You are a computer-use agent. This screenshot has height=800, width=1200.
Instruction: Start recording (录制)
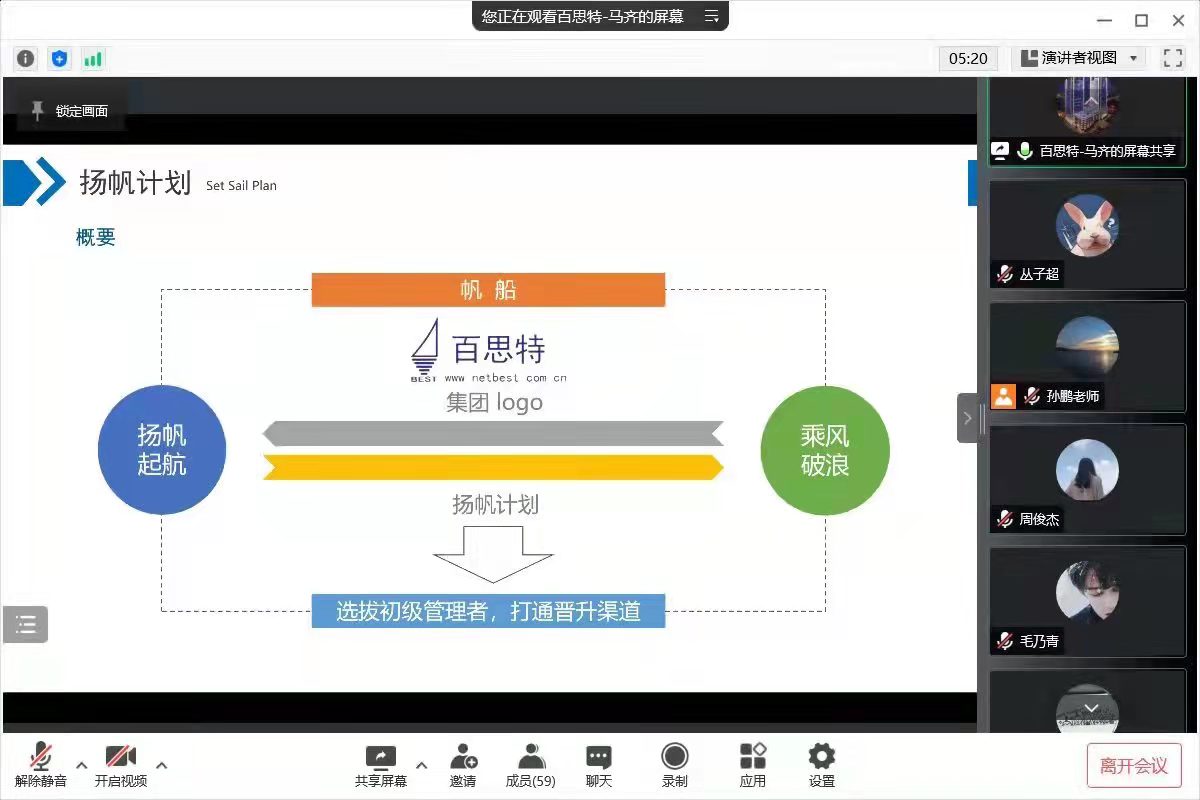[675, 765]
